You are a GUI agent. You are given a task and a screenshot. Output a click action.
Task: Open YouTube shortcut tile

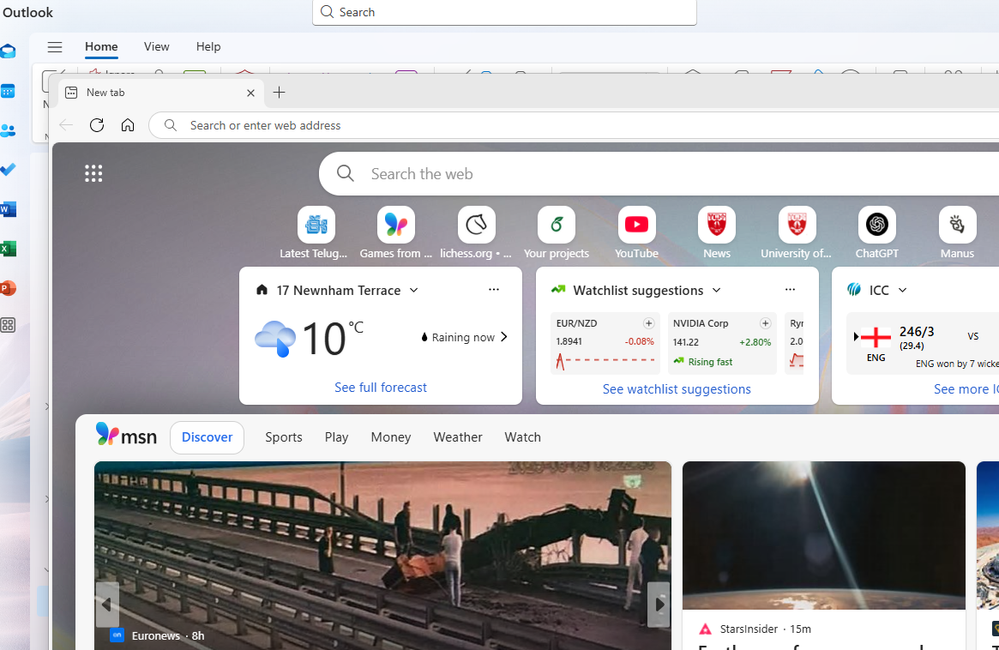636,233
